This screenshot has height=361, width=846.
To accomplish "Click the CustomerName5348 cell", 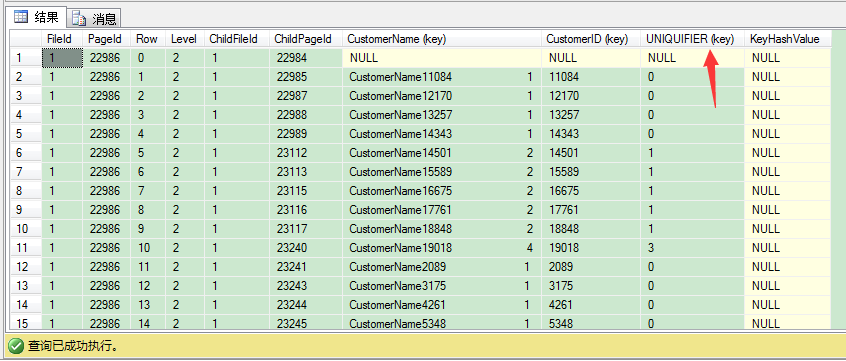I will pos(442,323).
